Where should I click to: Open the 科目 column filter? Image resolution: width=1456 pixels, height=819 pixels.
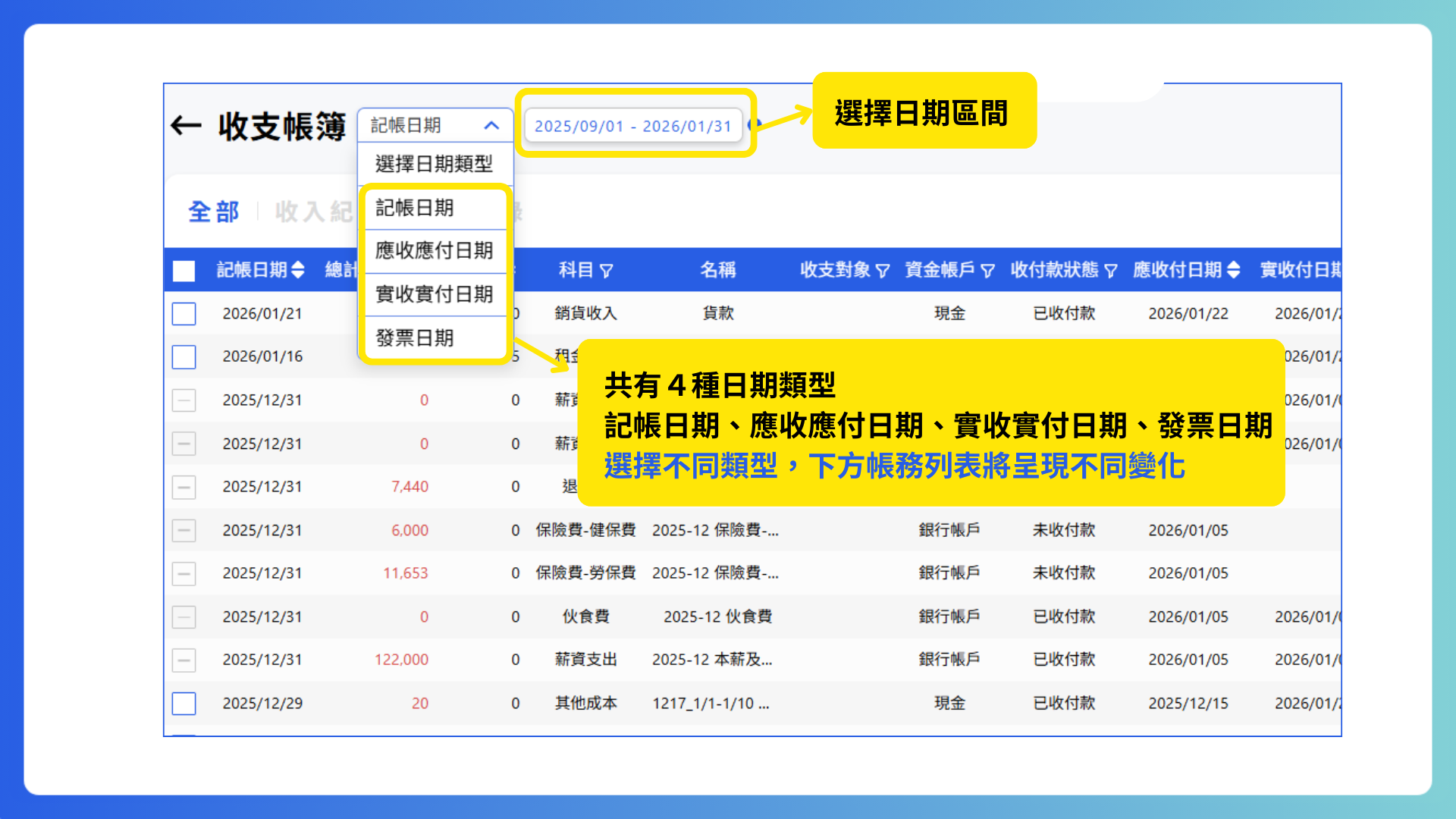coord(605,271)
